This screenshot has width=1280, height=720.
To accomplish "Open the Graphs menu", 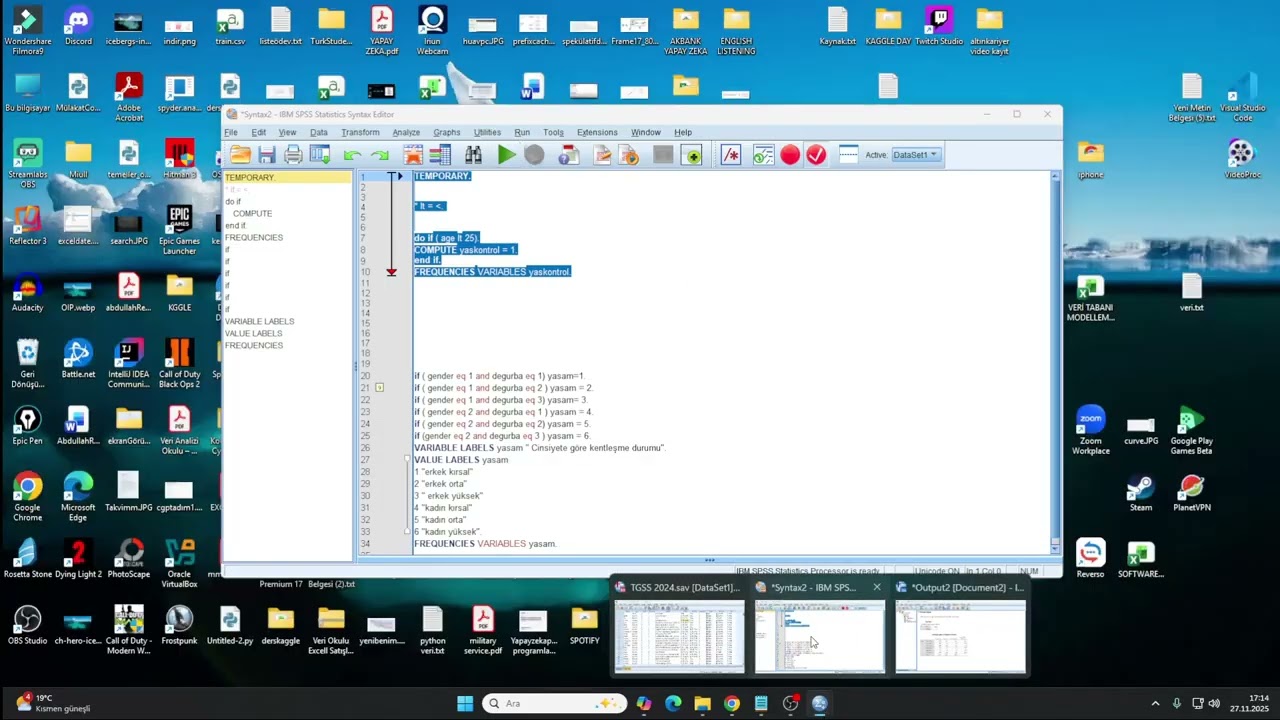I will pyautogui.click(x=447, y=132).
